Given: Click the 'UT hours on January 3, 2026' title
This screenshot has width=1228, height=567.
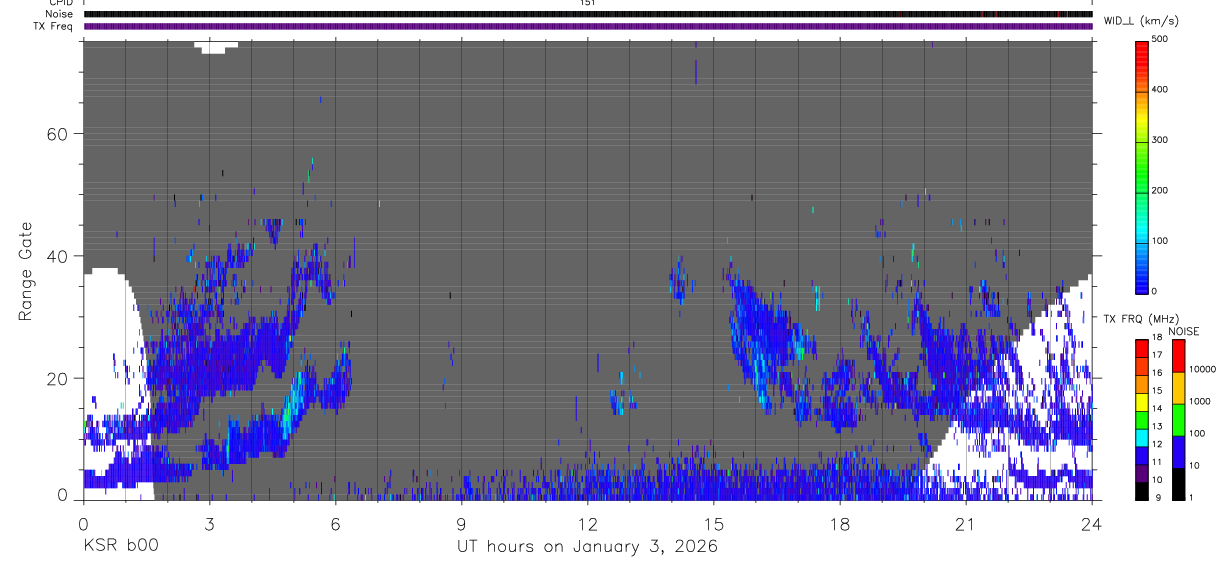Looking at the screenshot, I should click(x=588, y=547).
